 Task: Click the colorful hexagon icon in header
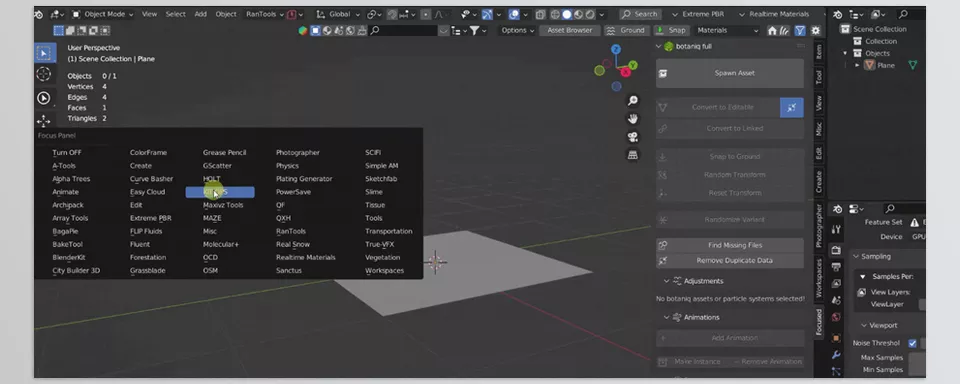pyautogui.click(x=302, y=30)
